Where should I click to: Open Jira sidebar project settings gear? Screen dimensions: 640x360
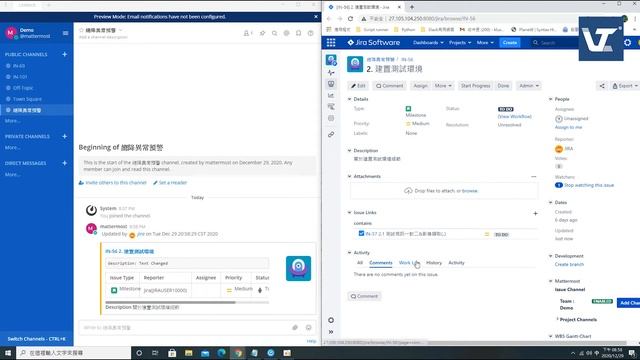331,320
